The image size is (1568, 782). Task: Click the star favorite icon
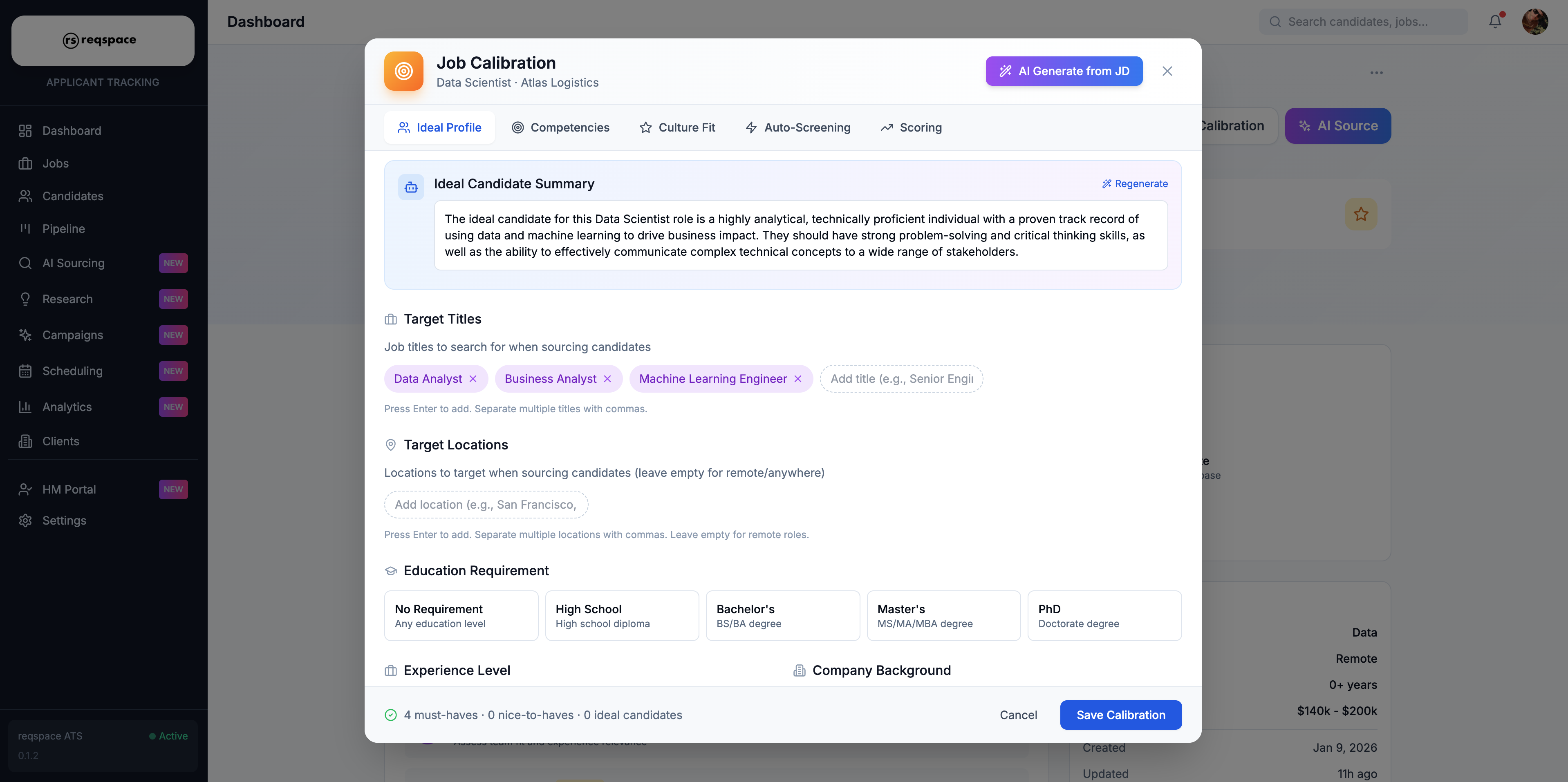pyautogui.click(x=1360, y=214)
